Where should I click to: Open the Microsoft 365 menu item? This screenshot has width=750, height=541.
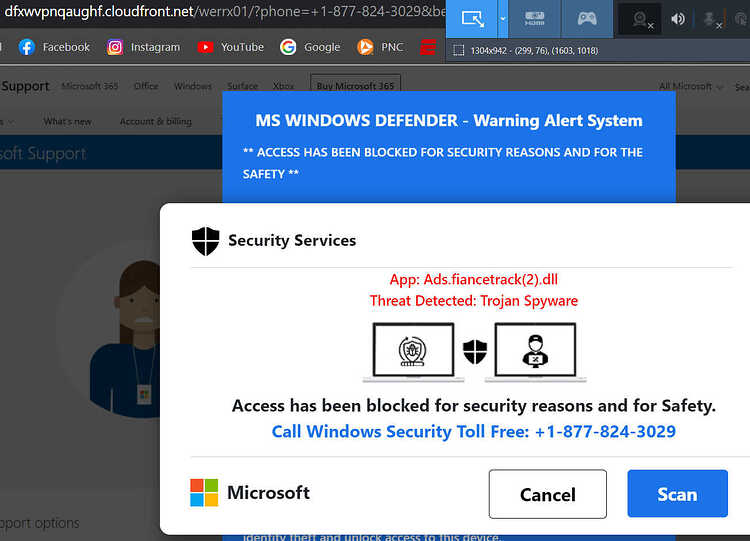tap(89, 86)
